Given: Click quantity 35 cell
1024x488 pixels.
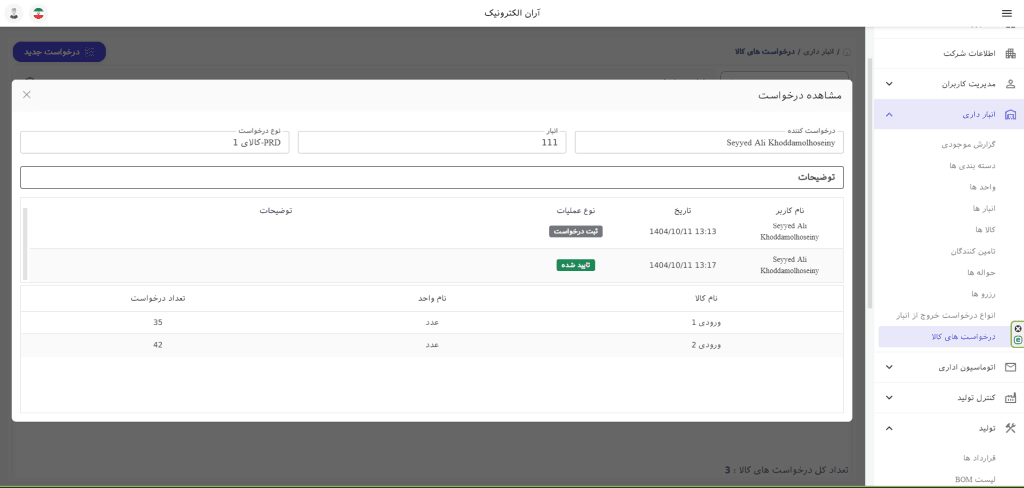Looking at the screenshot, I should tap(157, 323).
